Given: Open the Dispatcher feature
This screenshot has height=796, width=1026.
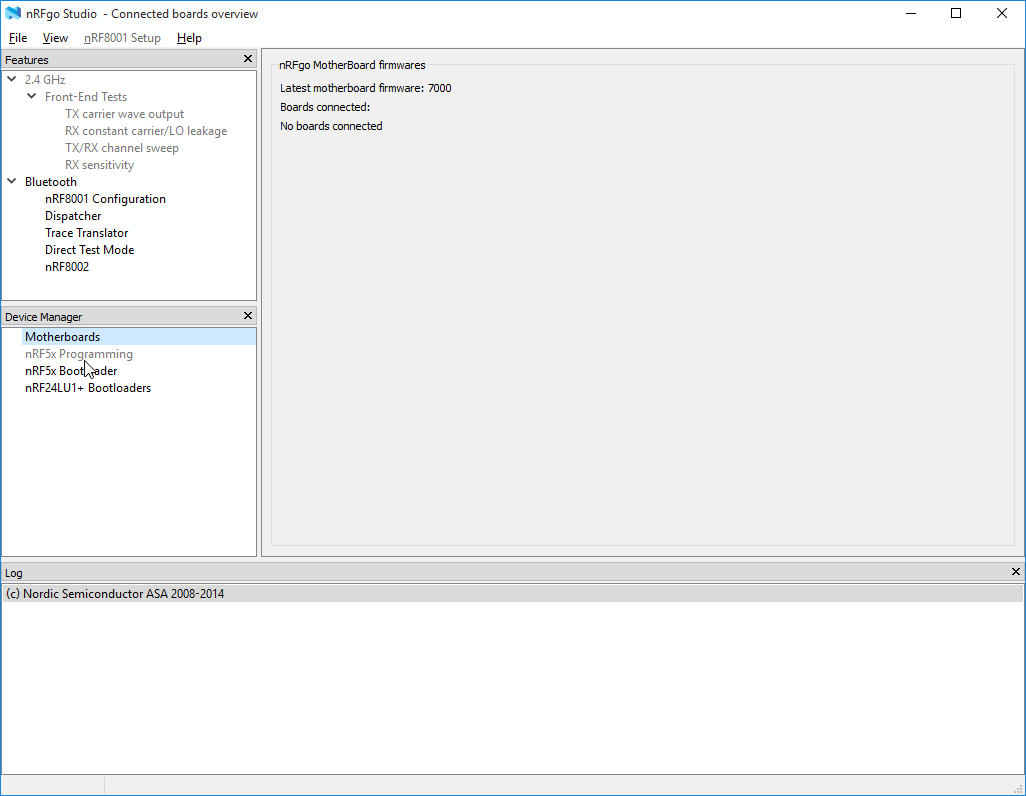Looking at the screenshot, I should coord(73,216).
